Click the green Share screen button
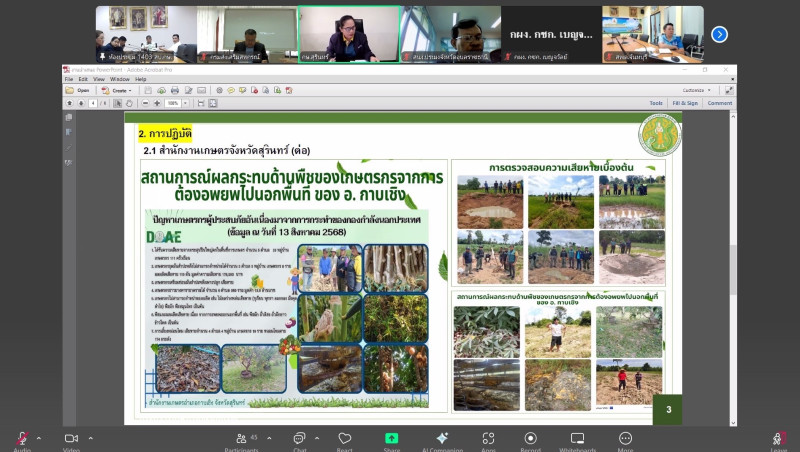800x452 pixels. [391, 439]
